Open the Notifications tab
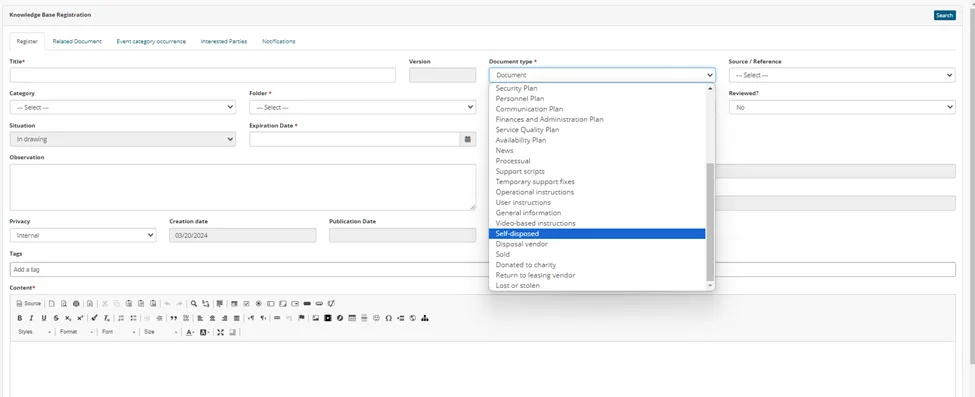This screenshot has width=975, height=397. coord(279,41)
